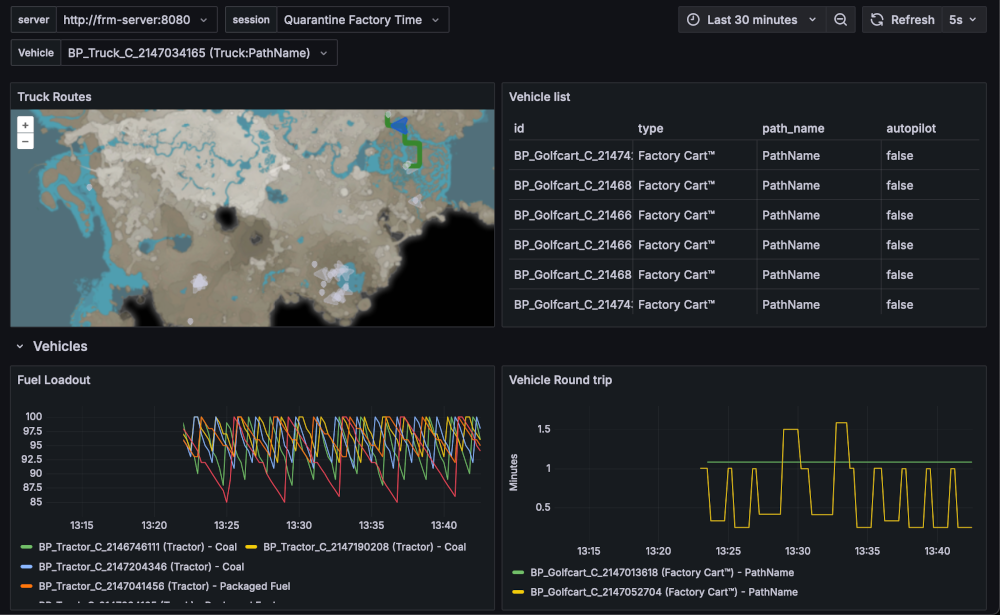The image size is (1000, 615).
Task: Click the Refresh dashboard icon
Action: (877, 20)
